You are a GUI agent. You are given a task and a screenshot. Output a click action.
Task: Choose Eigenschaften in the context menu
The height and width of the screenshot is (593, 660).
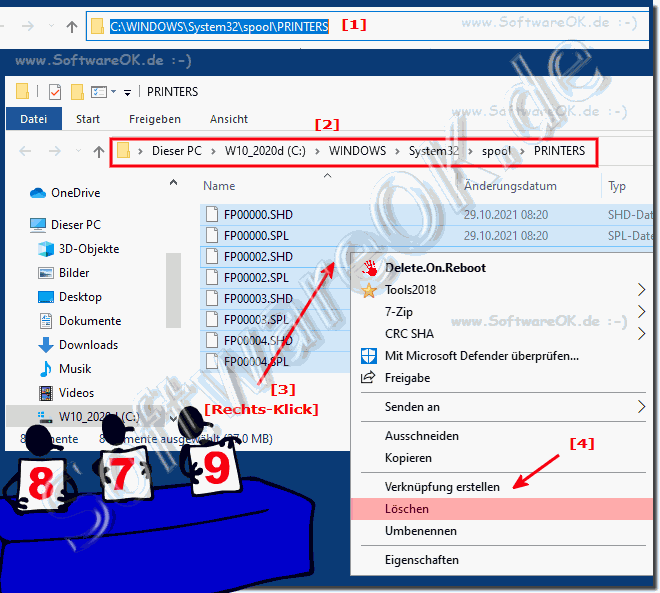pyautogui.click(x=502, y=560)
